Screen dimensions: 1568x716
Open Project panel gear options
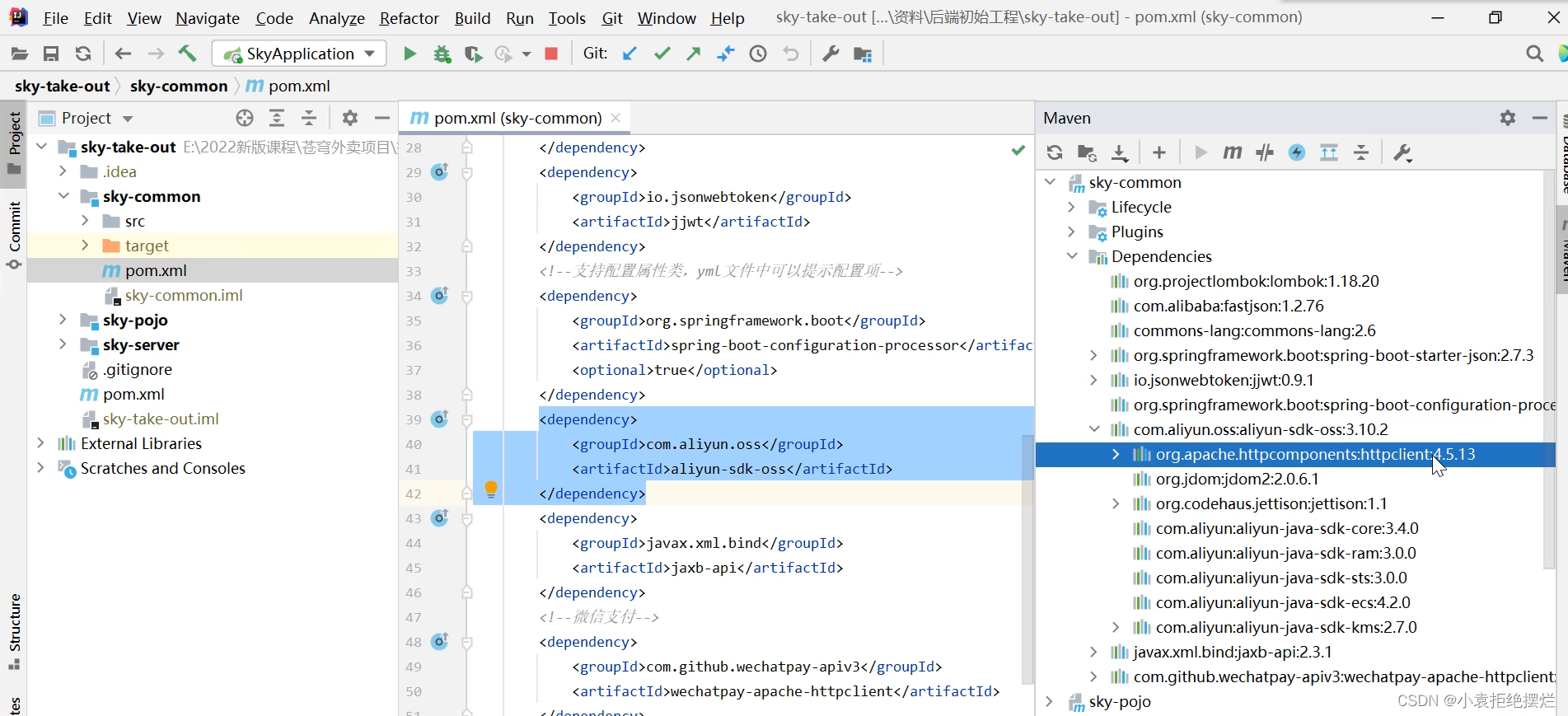tap(350, 118)
